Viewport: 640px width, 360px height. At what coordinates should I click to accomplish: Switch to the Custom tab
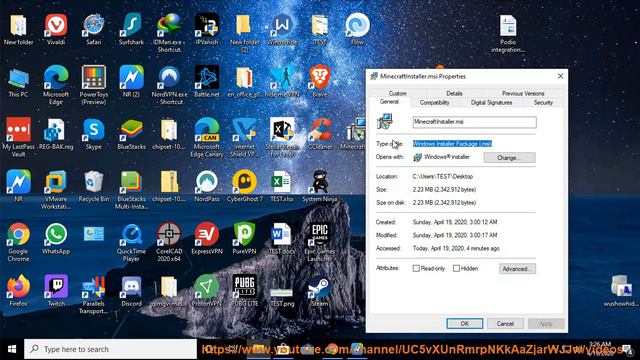pos(398,93)
